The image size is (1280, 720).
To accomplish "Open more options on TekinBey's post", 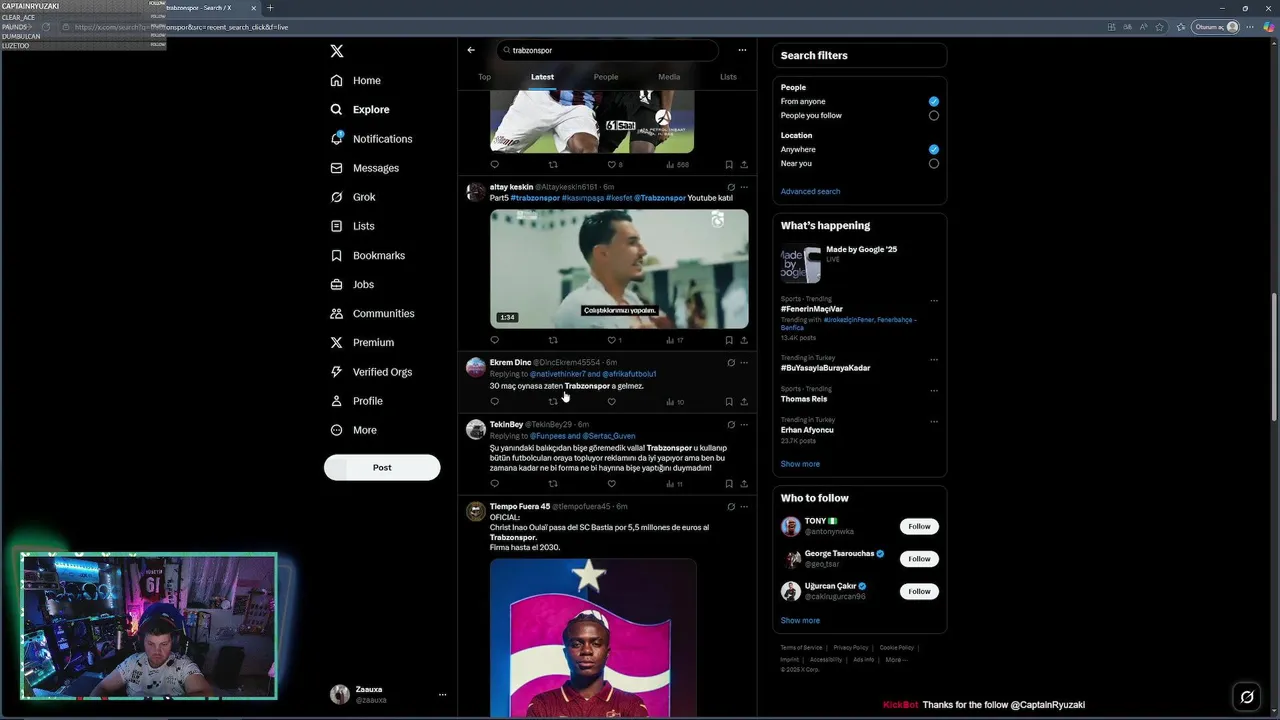I will 744,424.
